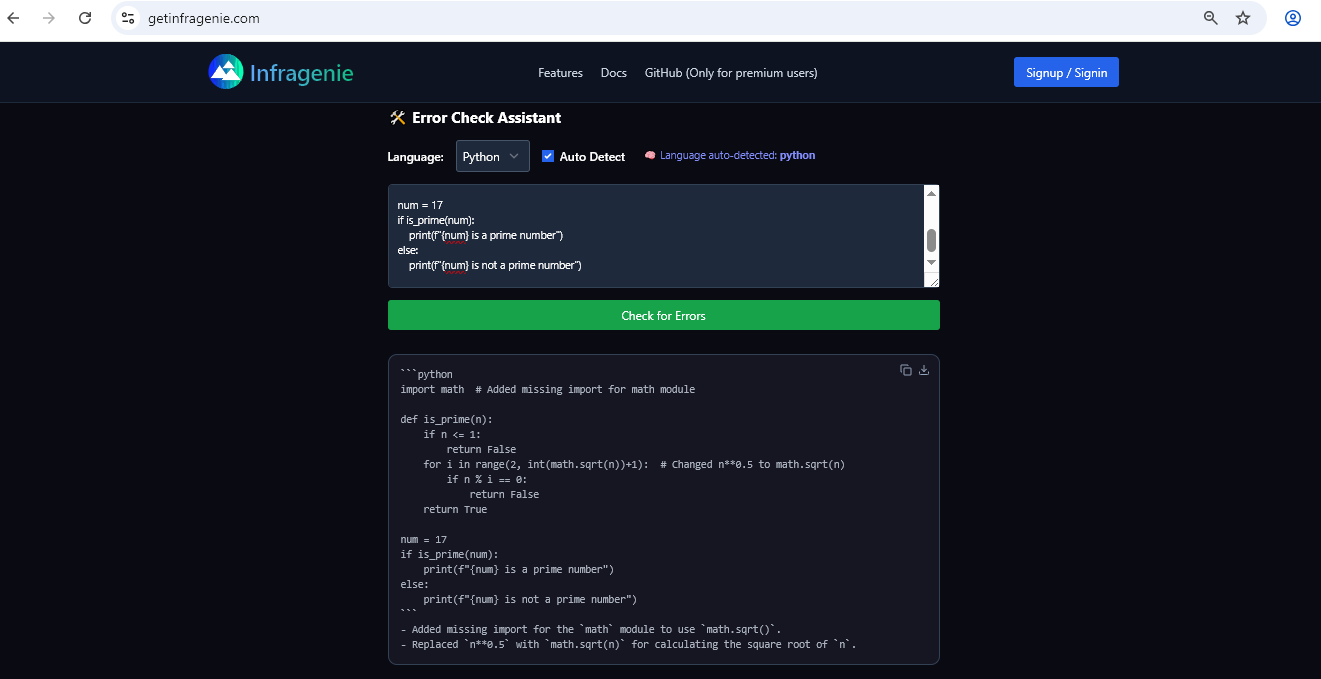The width and height of the screenshot is (1321, 679).
Task: Click the Infragenie mountain logo
Action: pyautogui.click(x=226, y=72)
